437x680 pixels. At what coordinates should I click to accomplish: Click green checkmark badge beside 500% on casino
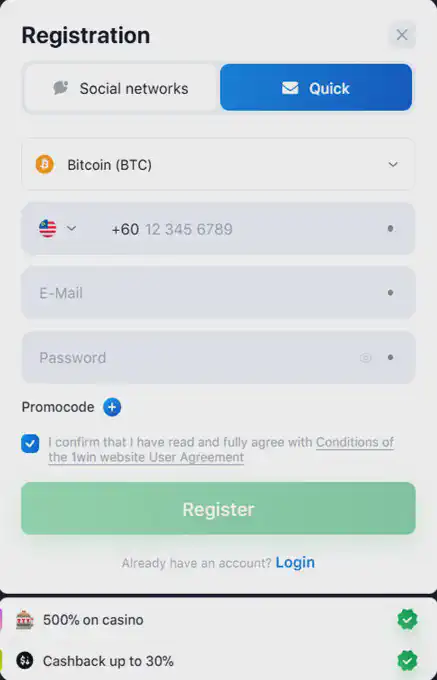tap(408, 620)
